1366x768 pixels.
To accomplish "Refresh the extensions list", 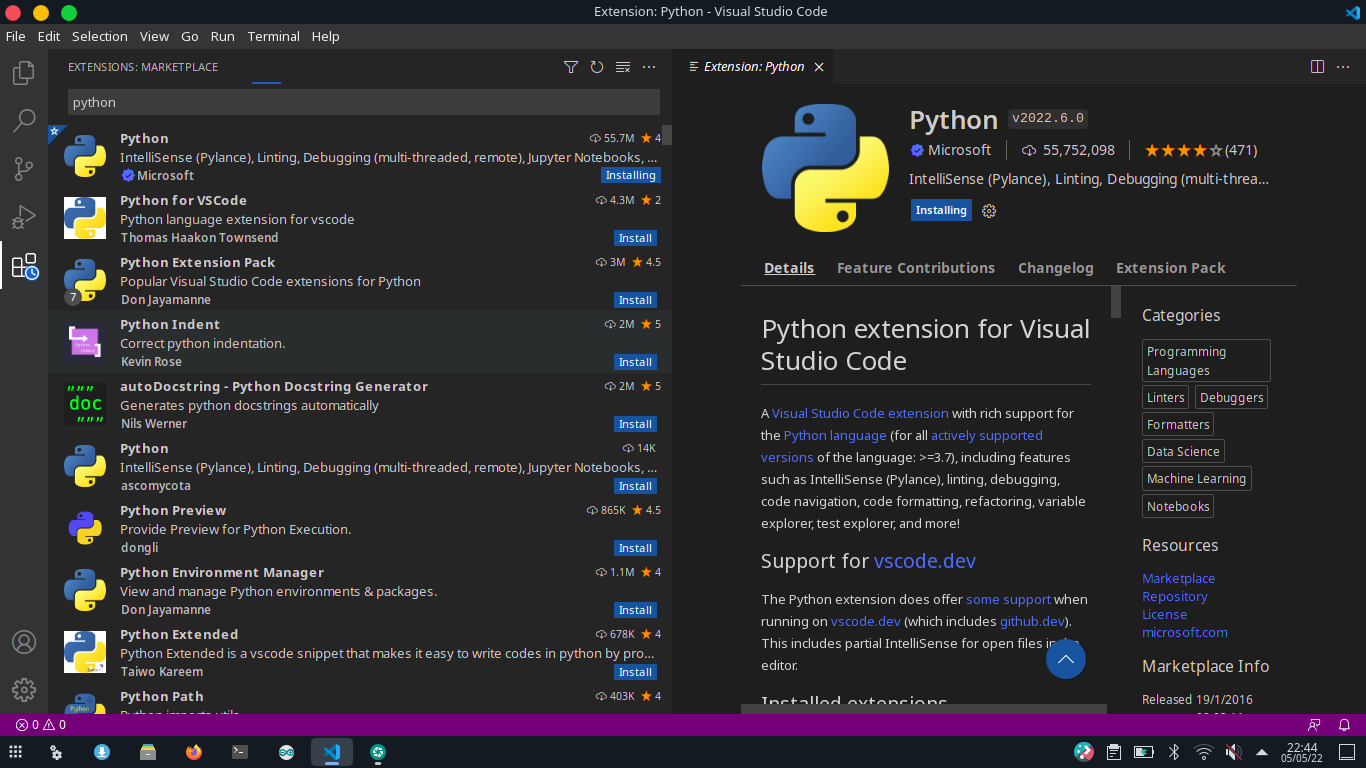I will coord(597,67).
